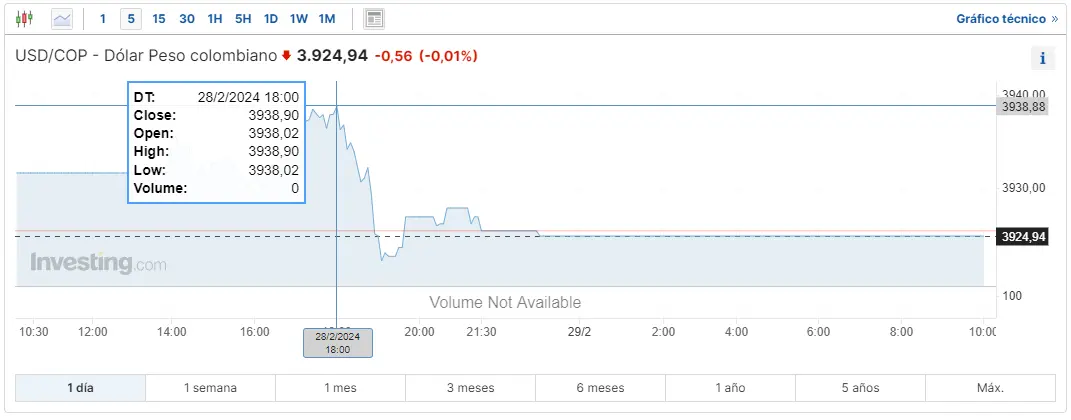Select the 1H interval
1071x420 pixels.
(x=215, y=18)
